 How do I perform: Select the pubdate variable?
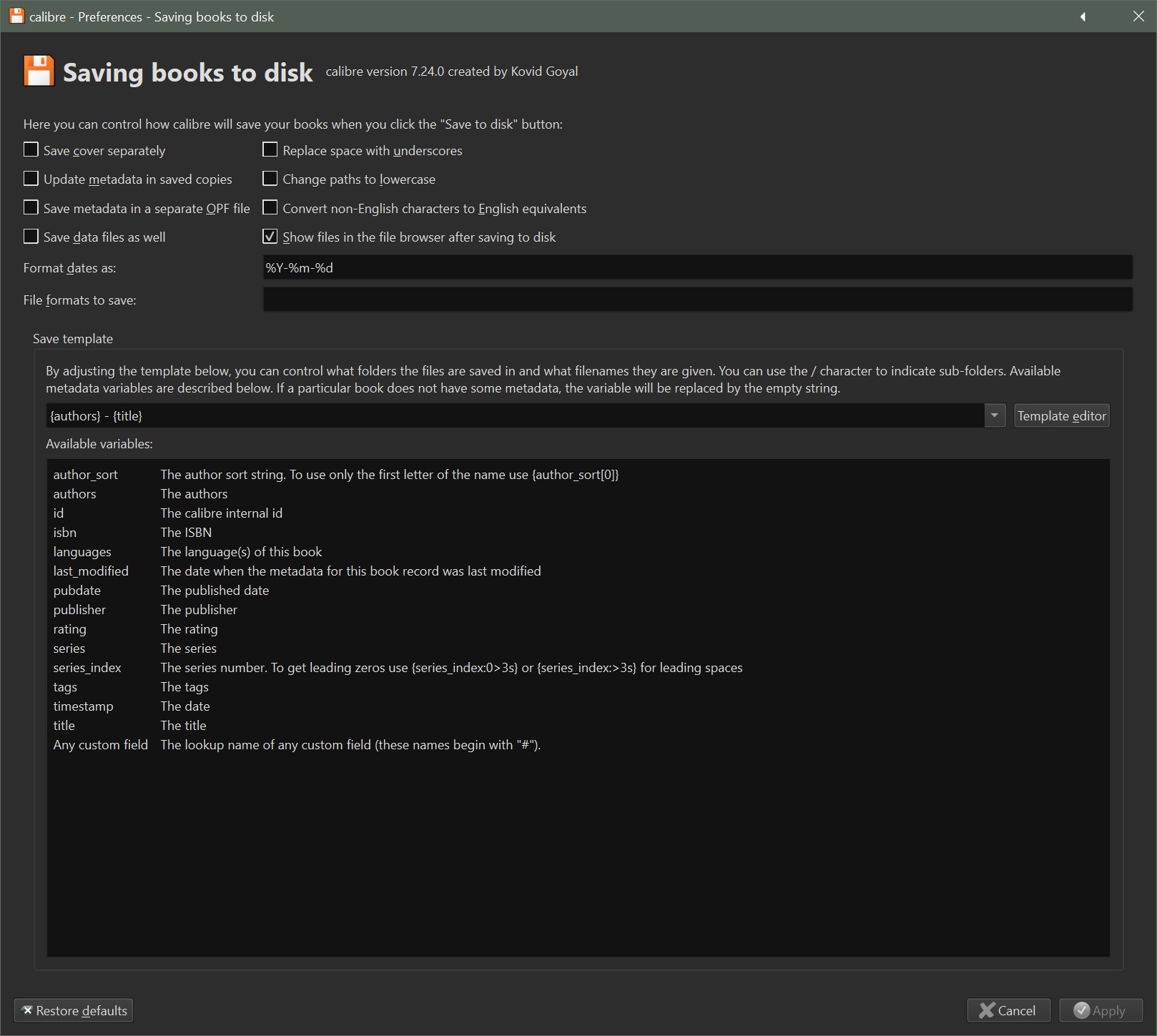point(77,591)
